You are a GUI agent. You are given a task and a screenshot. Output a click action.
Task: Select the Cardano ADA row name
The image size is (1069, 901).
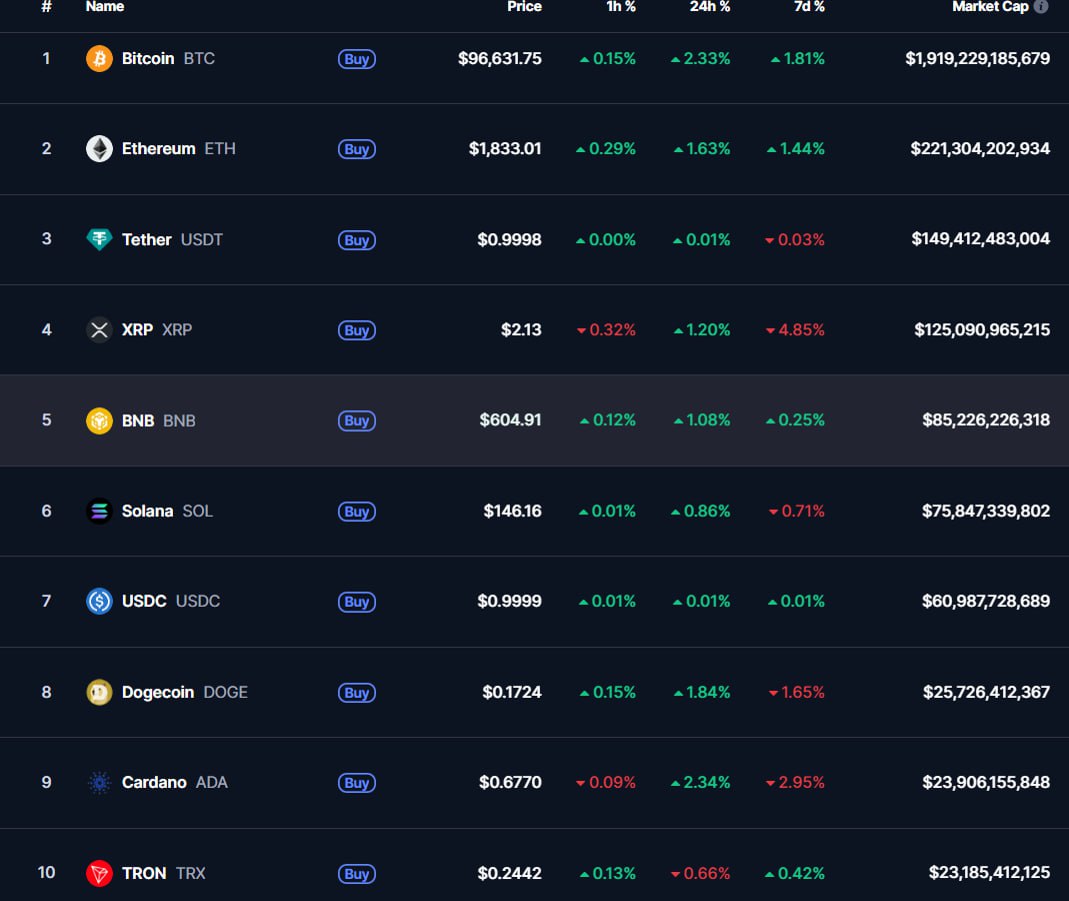(154, 783)
